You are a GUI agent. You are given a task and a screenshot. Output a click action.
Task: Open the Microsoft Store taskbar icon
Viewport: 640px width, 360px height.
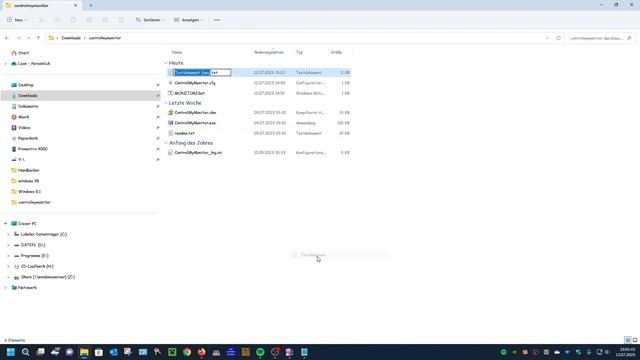pyautogui.click(x=99, y=352)
